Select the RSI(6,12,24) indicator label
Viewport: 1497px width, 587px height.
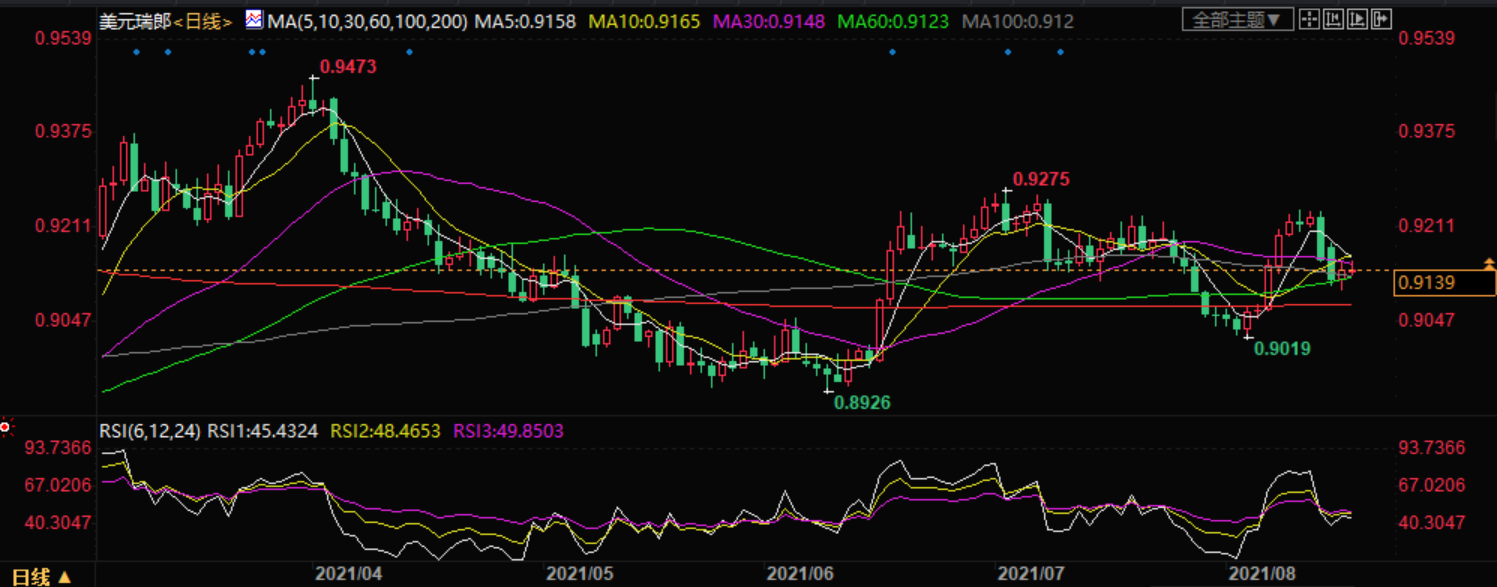[150, 431]
